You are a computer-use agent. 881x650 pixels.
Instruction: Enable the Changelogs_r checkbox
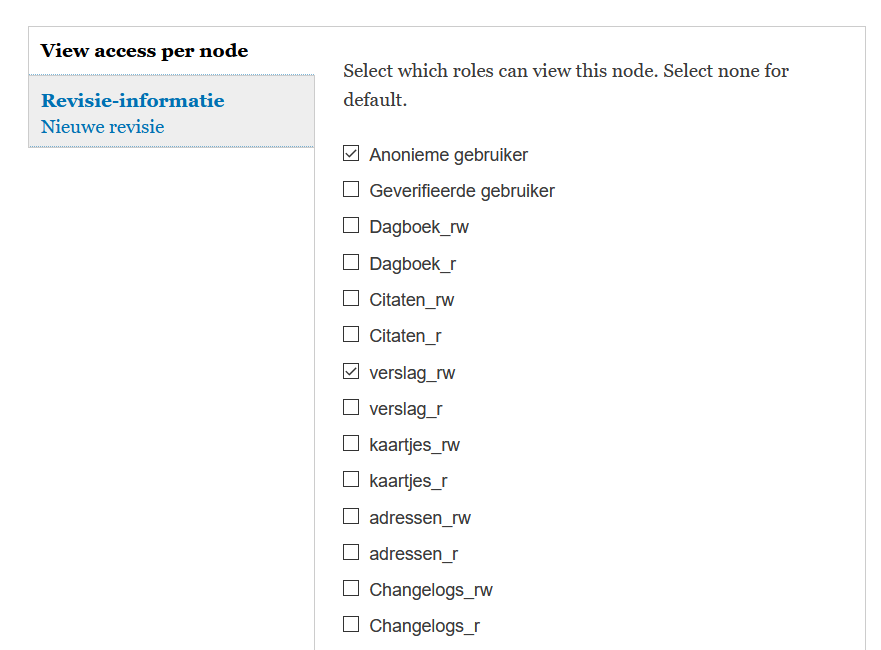point(351,625)
